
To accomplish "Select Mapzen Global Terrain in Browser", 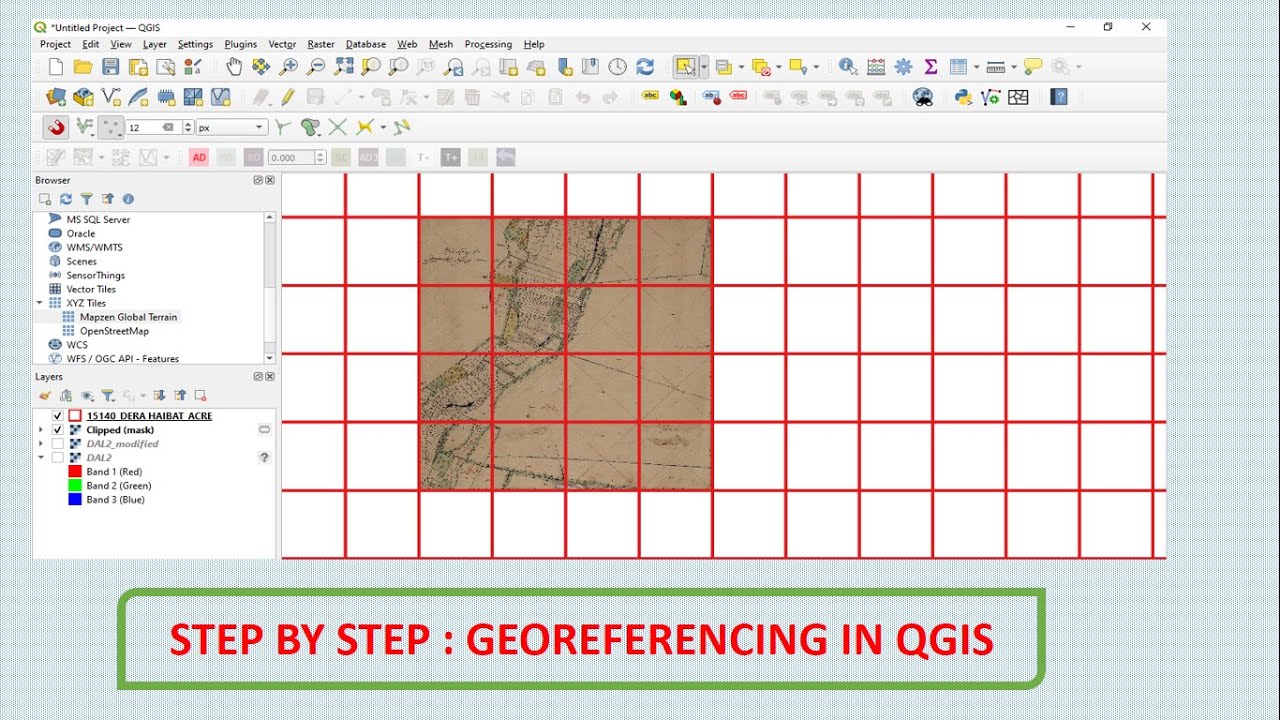I will tap(128, 317).
